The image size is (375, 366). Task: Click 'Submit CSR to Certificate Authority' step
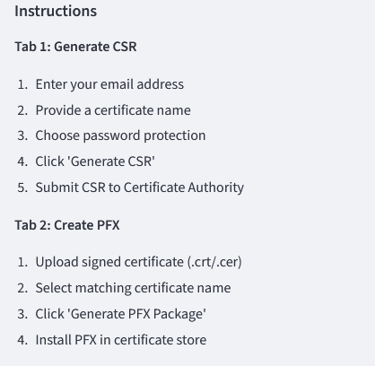140,187
